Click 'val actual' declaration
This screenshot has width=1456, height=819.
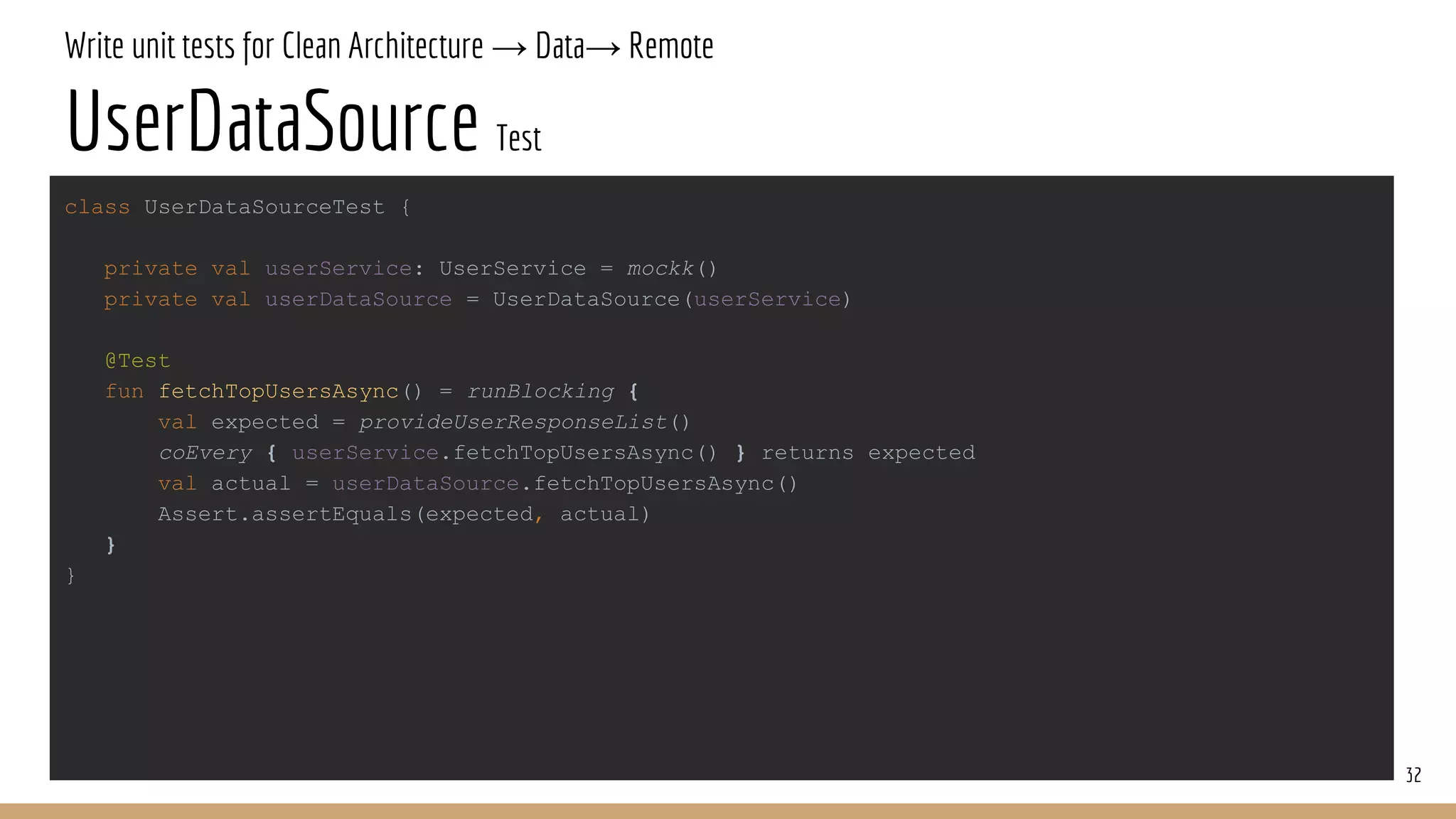pyautogui.click(x=224, y=483)
